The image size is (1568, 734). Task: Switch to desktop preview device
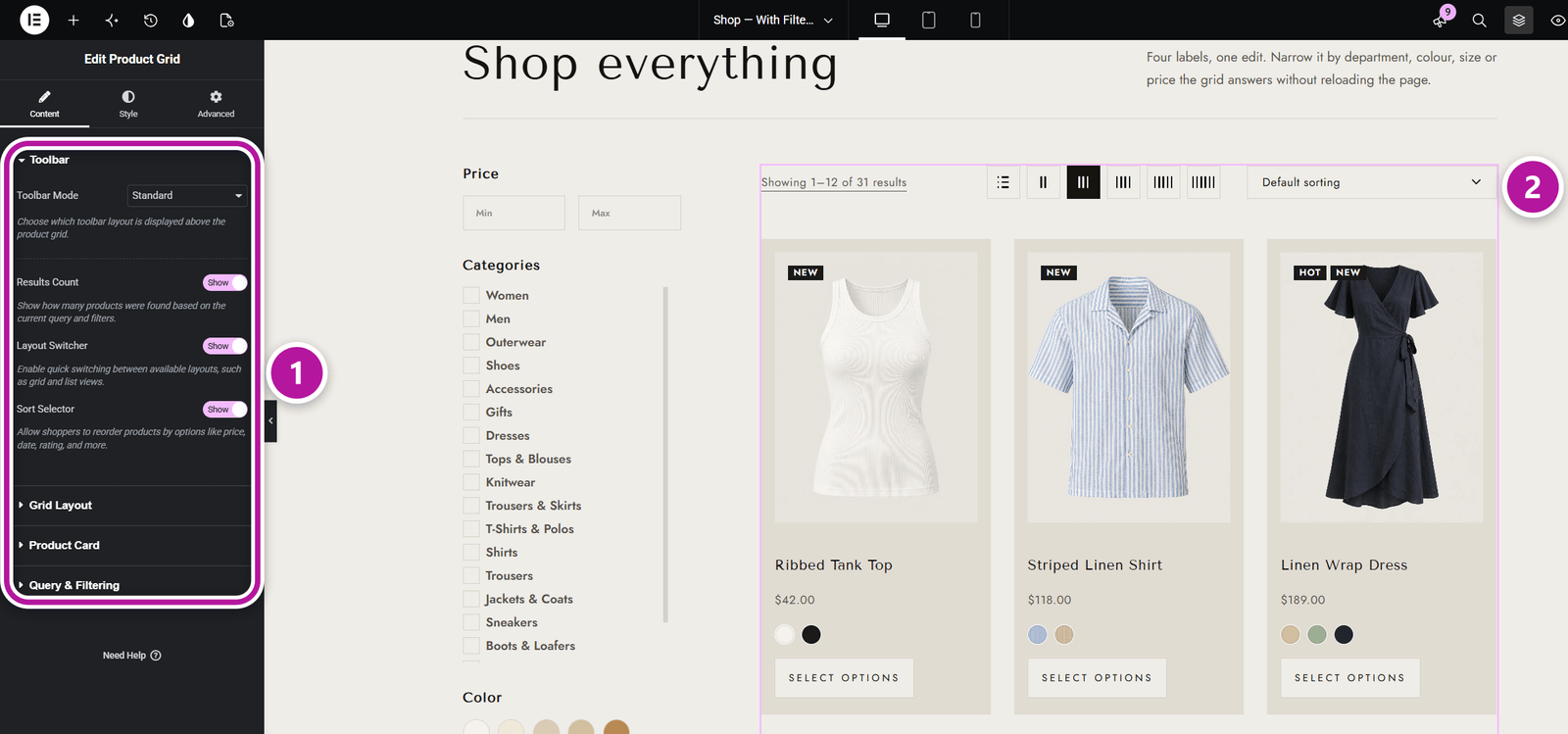882,20
